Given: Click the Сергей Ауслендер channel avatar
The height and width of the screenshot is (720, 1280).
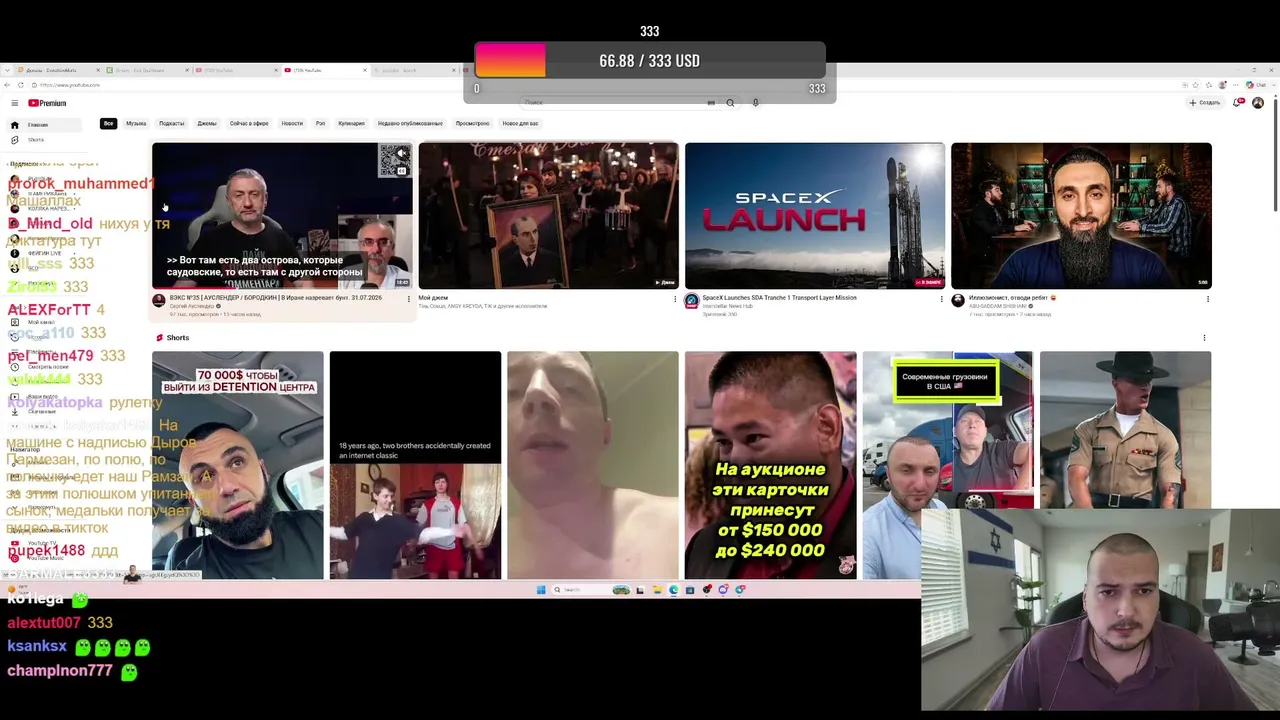Looking at the screenshot, I should point(158,301).
